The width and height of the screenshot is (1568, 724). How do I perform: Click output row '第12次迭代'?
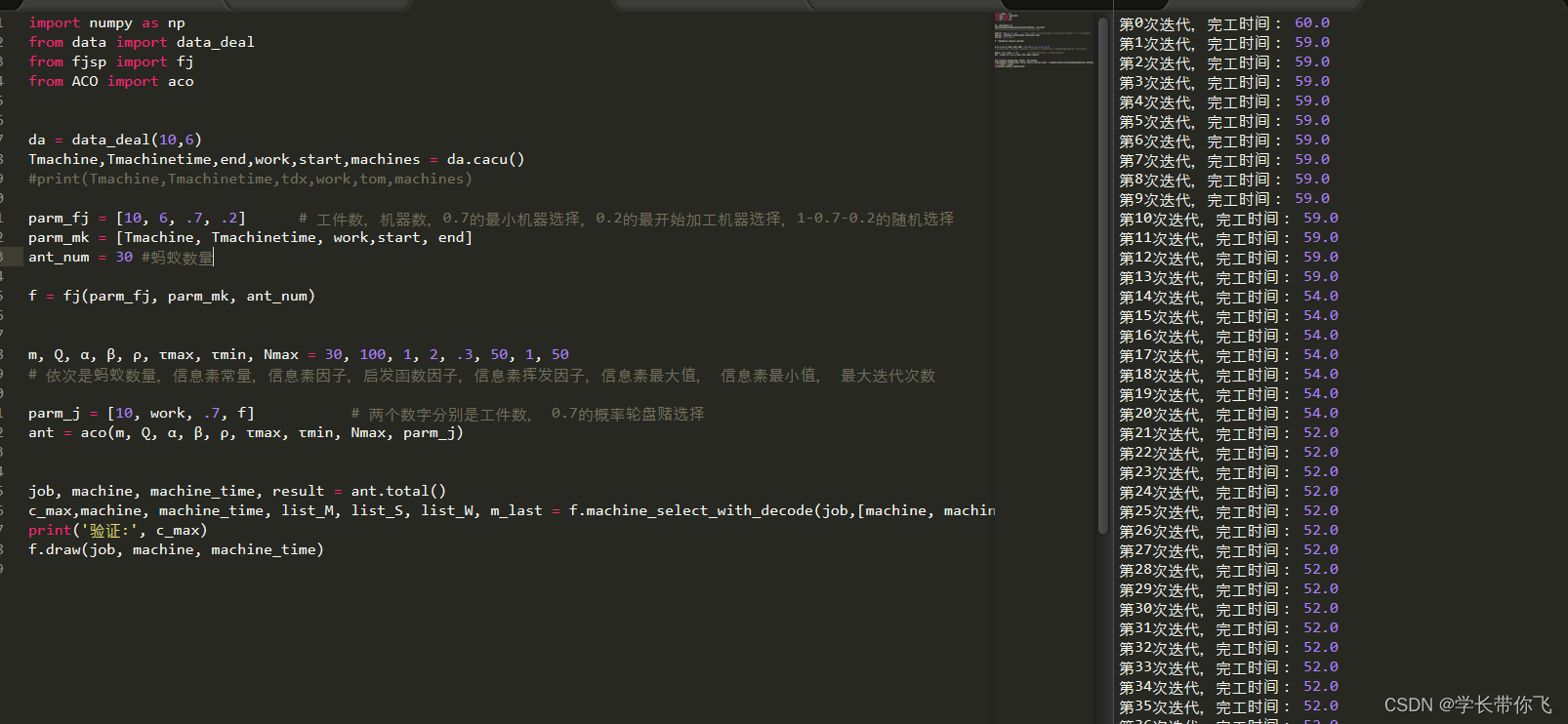coord(1228,257)
